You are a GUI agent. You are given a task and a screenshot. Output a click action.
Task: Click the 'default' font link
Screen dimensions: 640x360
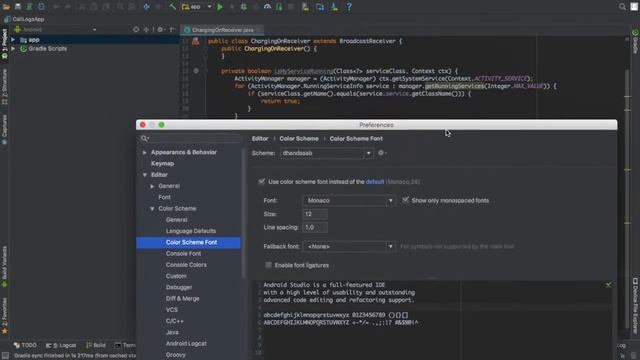[375, 182]
